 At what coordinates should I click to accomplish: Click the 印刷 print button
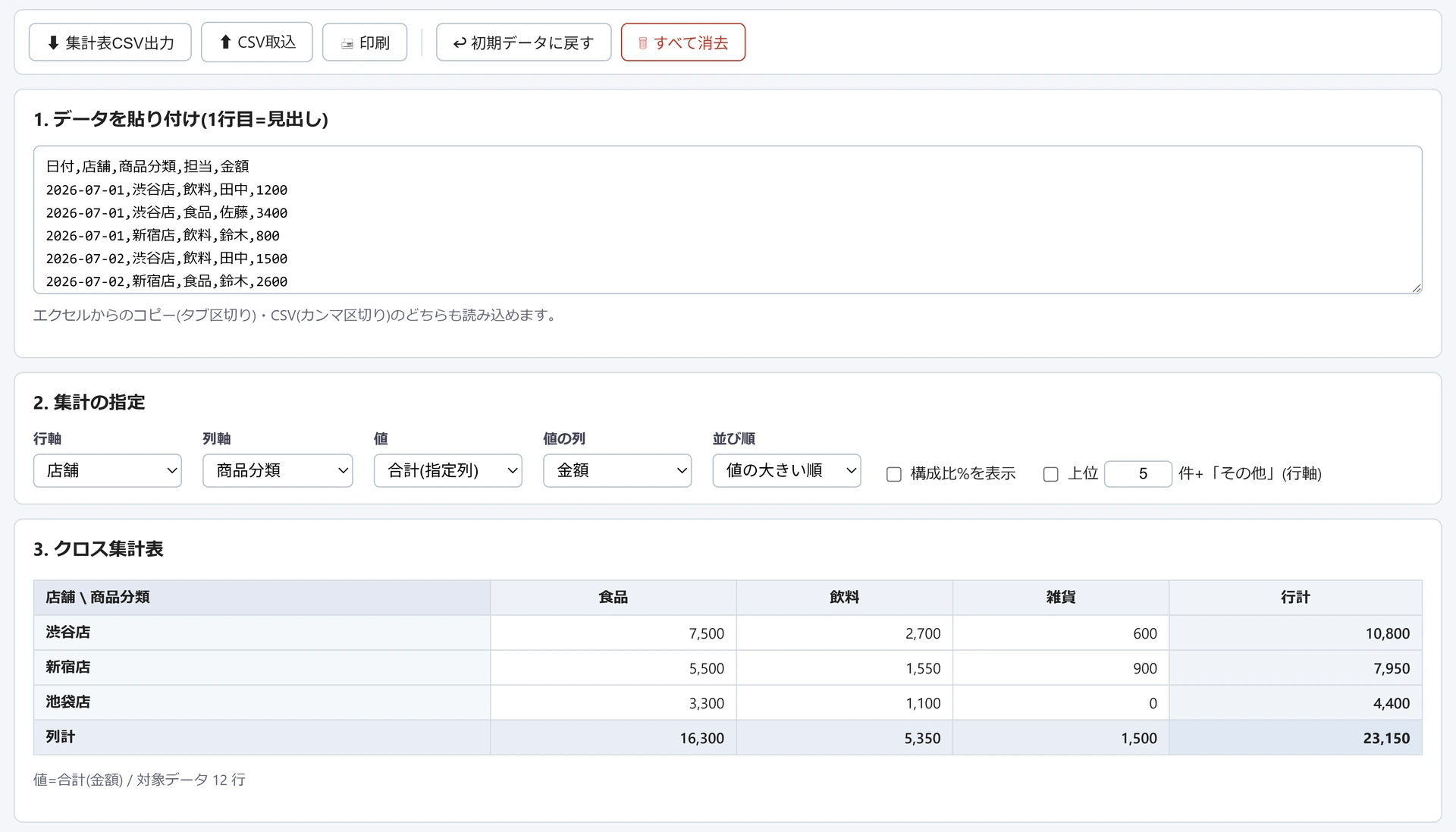(365, 42)
